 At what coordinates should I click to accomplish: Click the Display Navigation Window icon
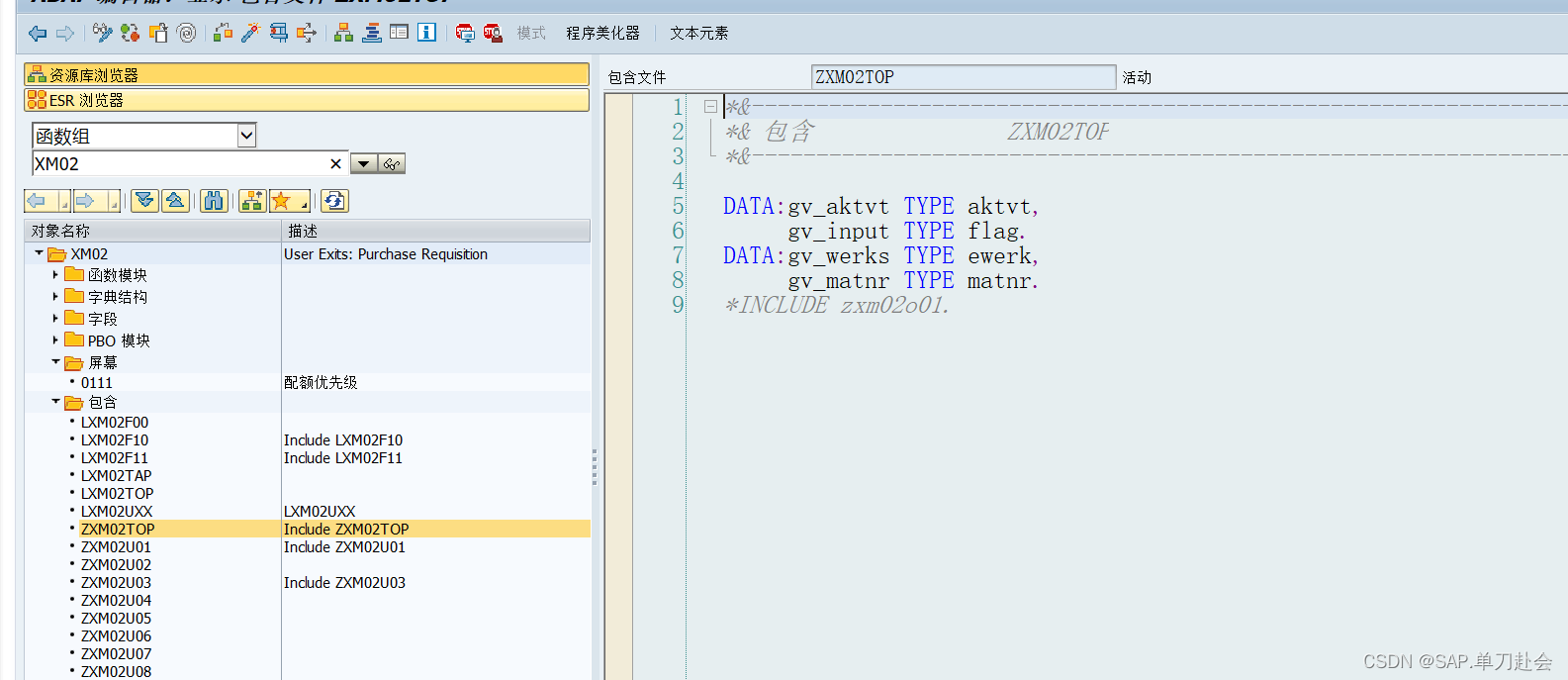[372, 33]
